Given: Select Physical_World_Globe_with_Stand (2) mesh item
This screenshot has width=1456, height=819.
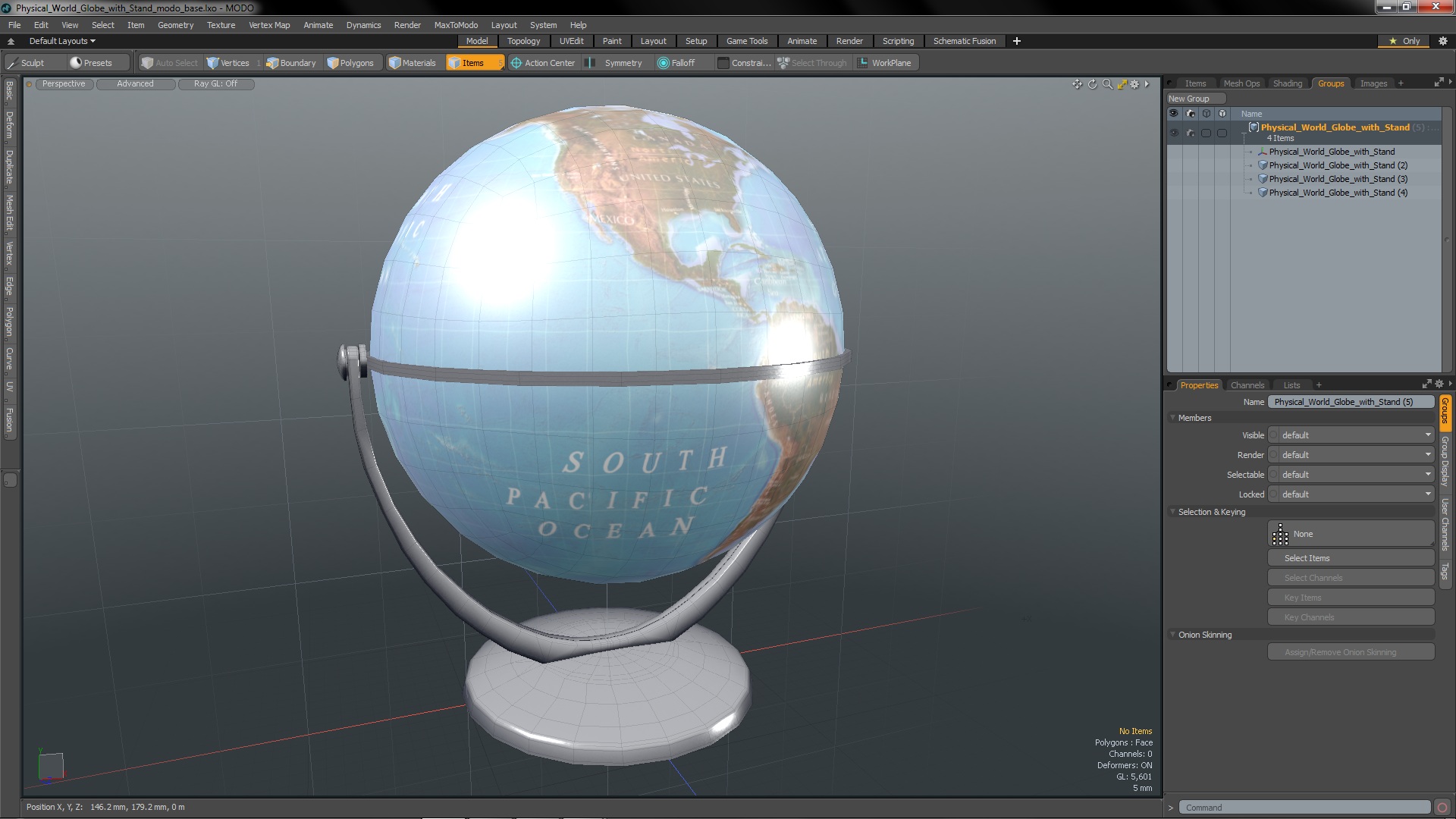Looking at the screenshot, I should click(x=1338, y=165).
